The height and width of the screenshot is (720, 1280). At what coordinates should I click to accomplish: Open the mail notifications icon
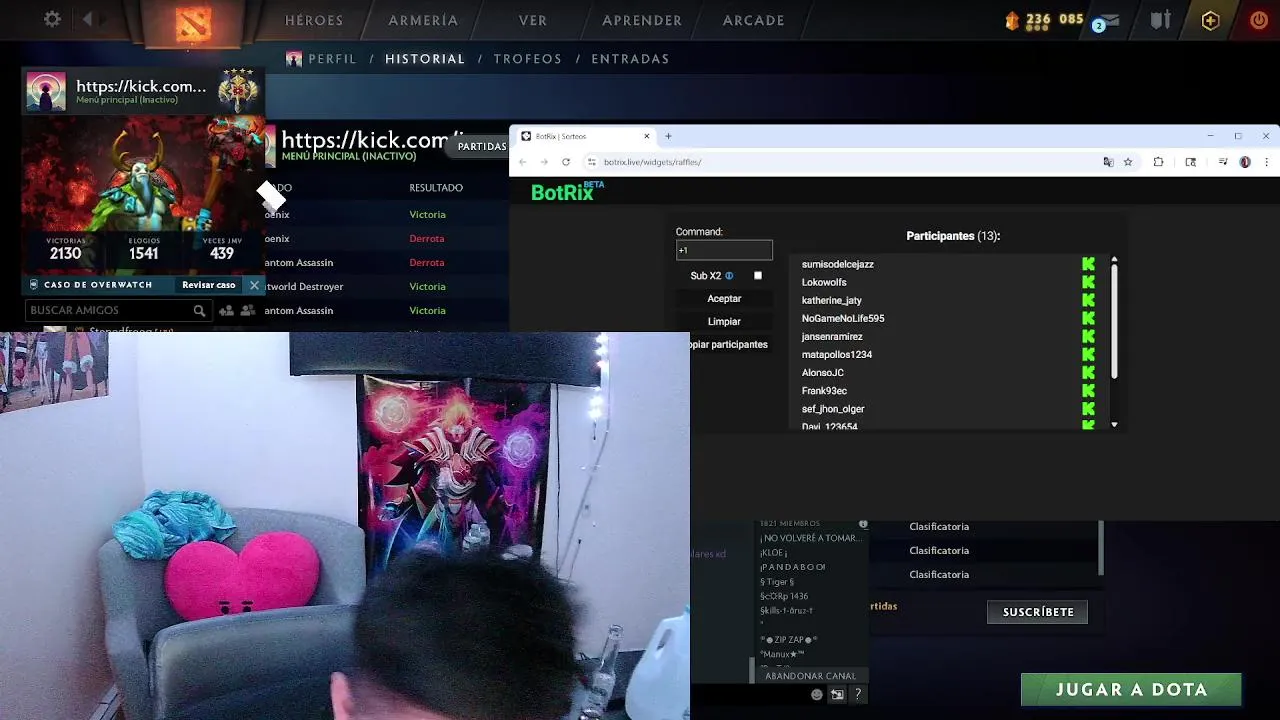pos(1108,21)
